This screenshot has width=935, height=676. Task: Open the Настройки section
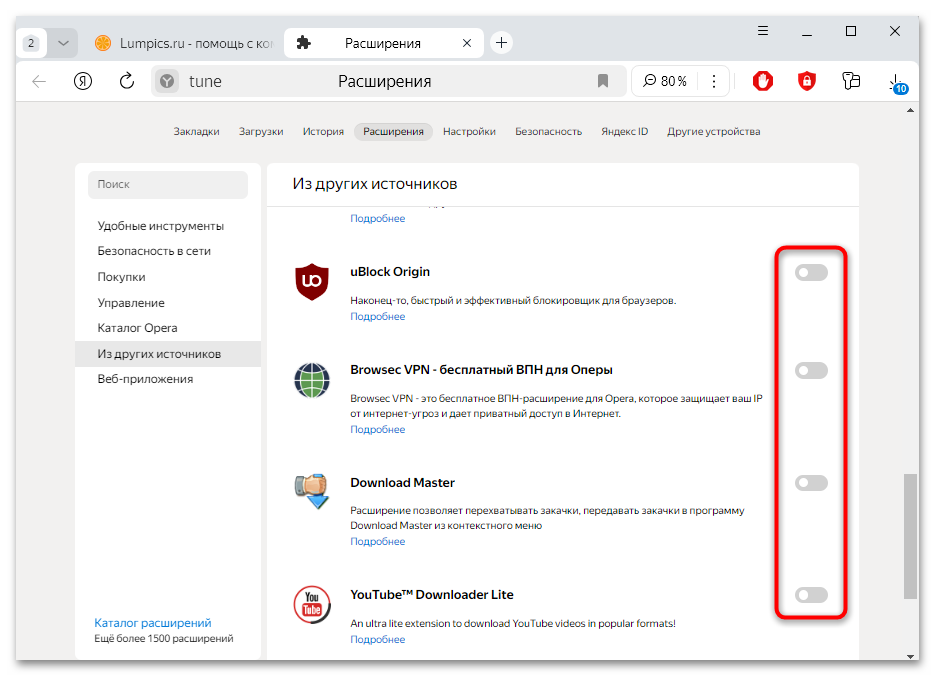click(469, 132)
